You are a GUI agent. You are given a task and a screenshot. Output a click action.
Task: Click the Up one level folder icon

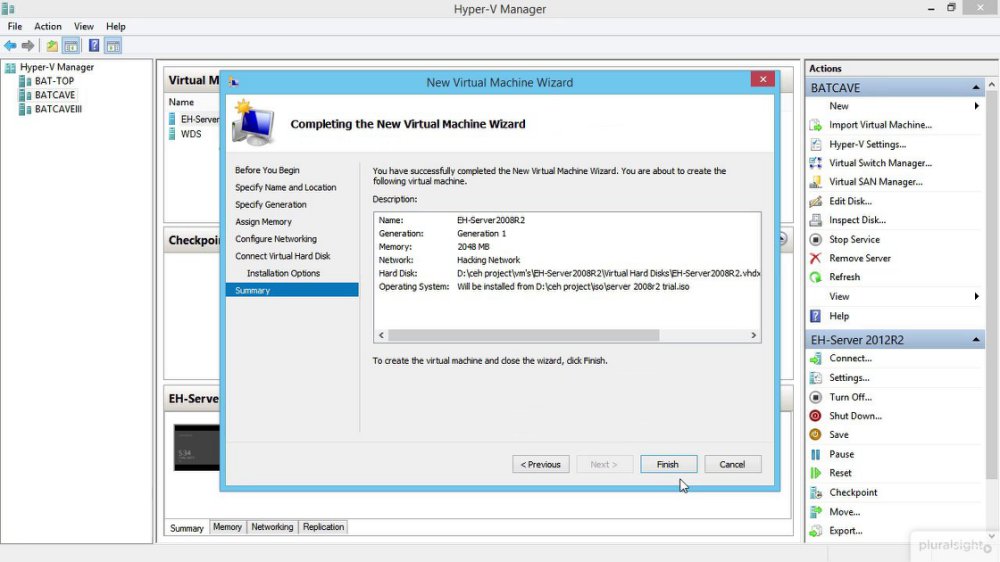(x=52, y=46)
